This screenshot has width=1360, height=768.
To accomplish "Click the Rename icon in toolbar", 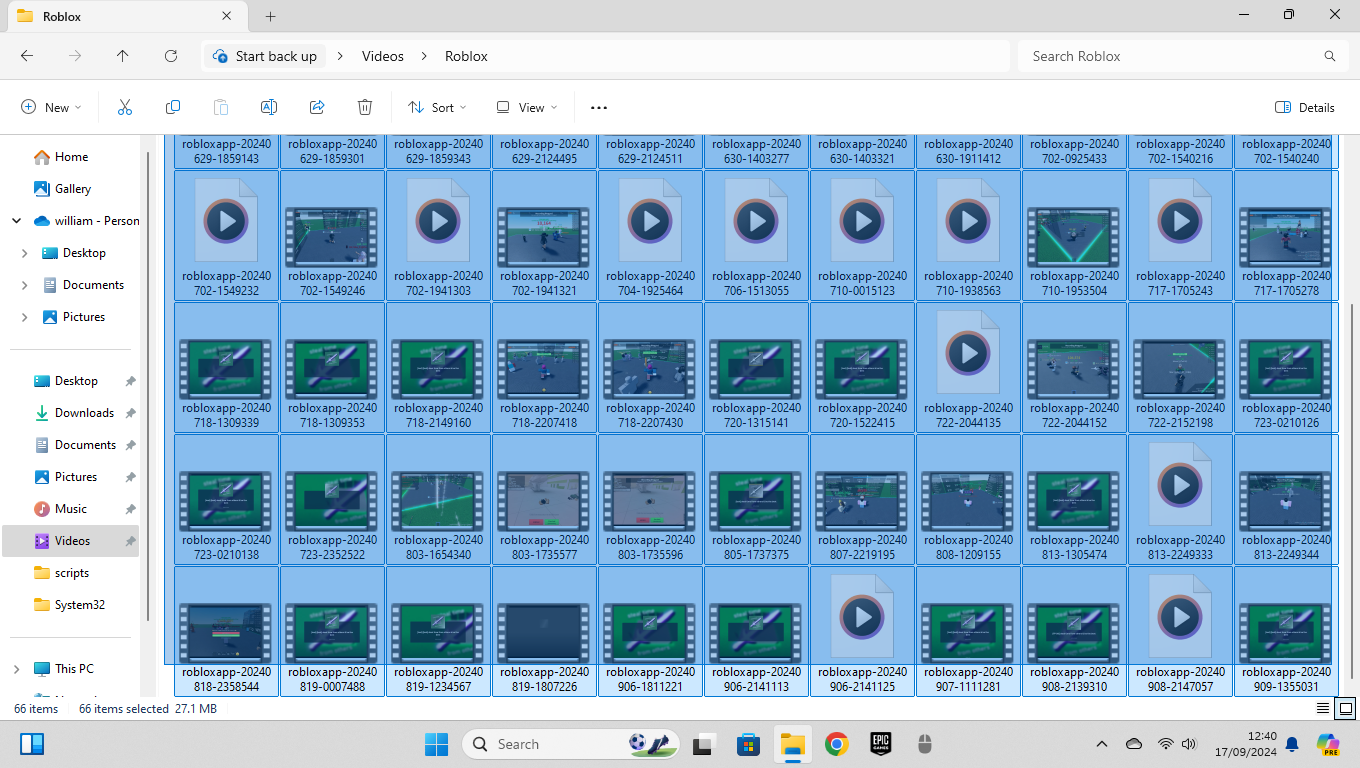I will click(269, 107).
